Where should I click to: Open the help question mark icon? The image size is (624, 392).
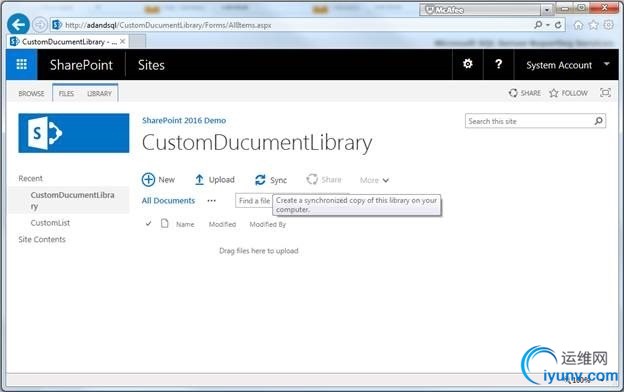(498, 64)
